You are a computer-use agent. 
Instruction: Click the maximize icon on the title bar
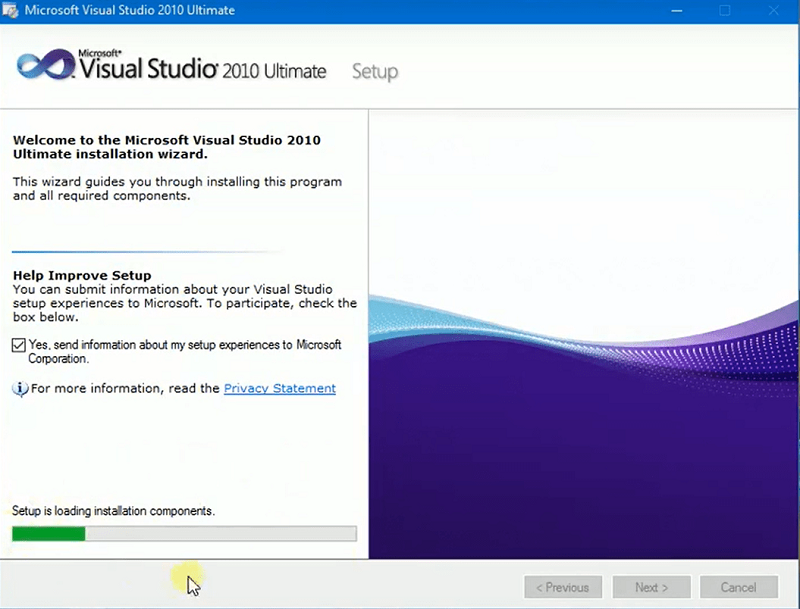pos(723,10)
